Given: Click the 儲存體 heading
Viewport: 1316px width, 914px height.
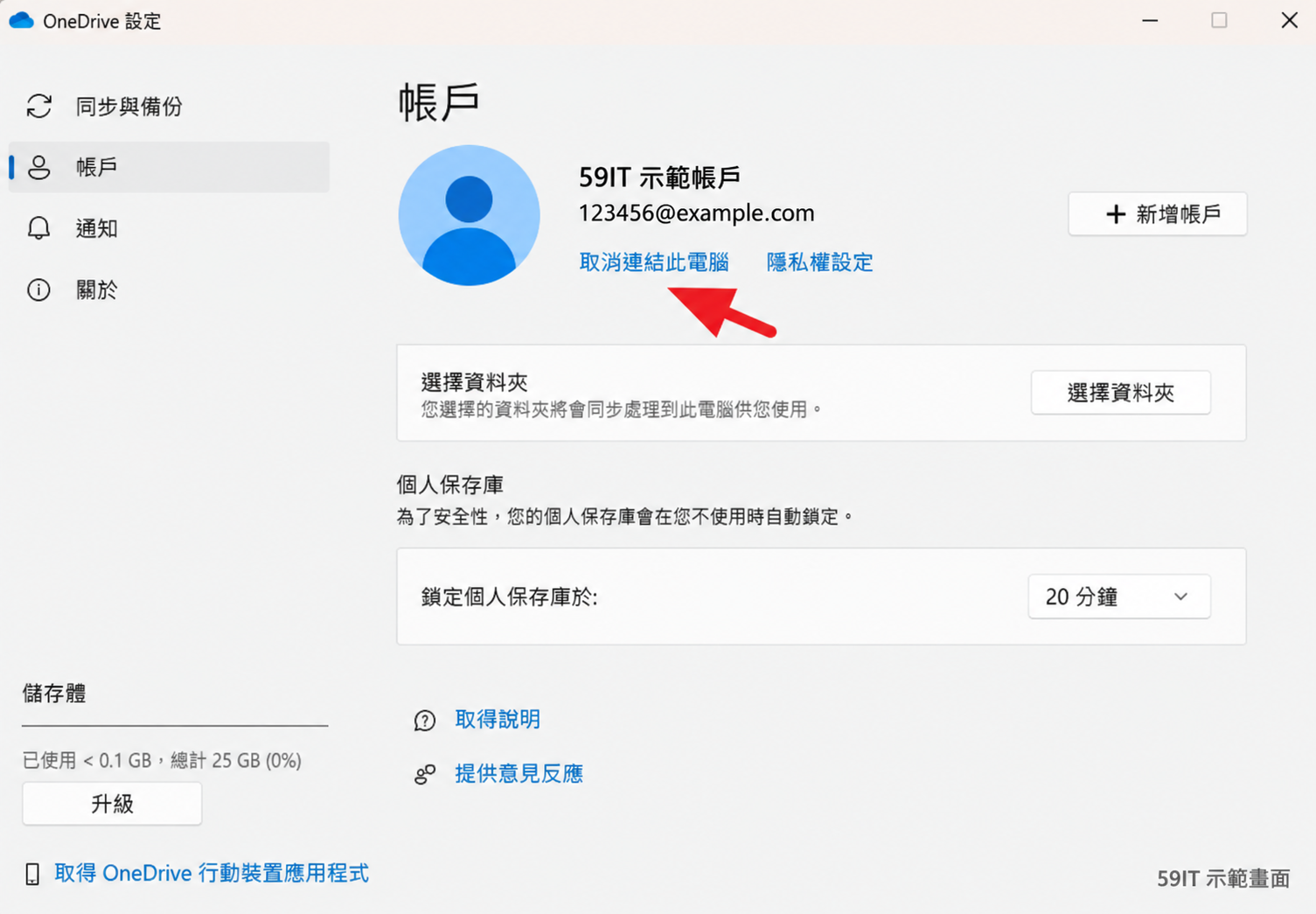Looking at the screenshot, I should pos(54,694).
